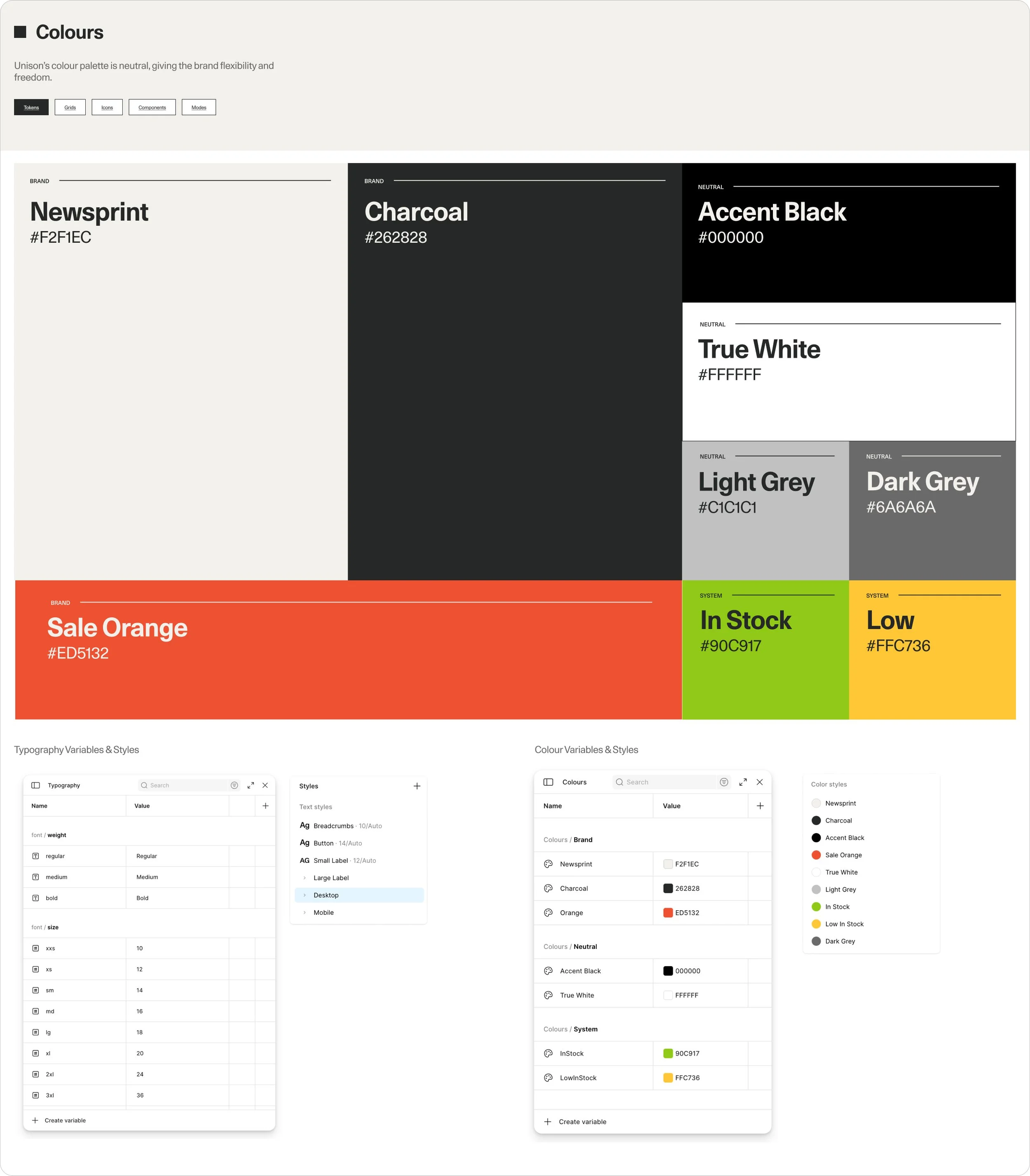Switch to the Modes tab

click(199, 108)
